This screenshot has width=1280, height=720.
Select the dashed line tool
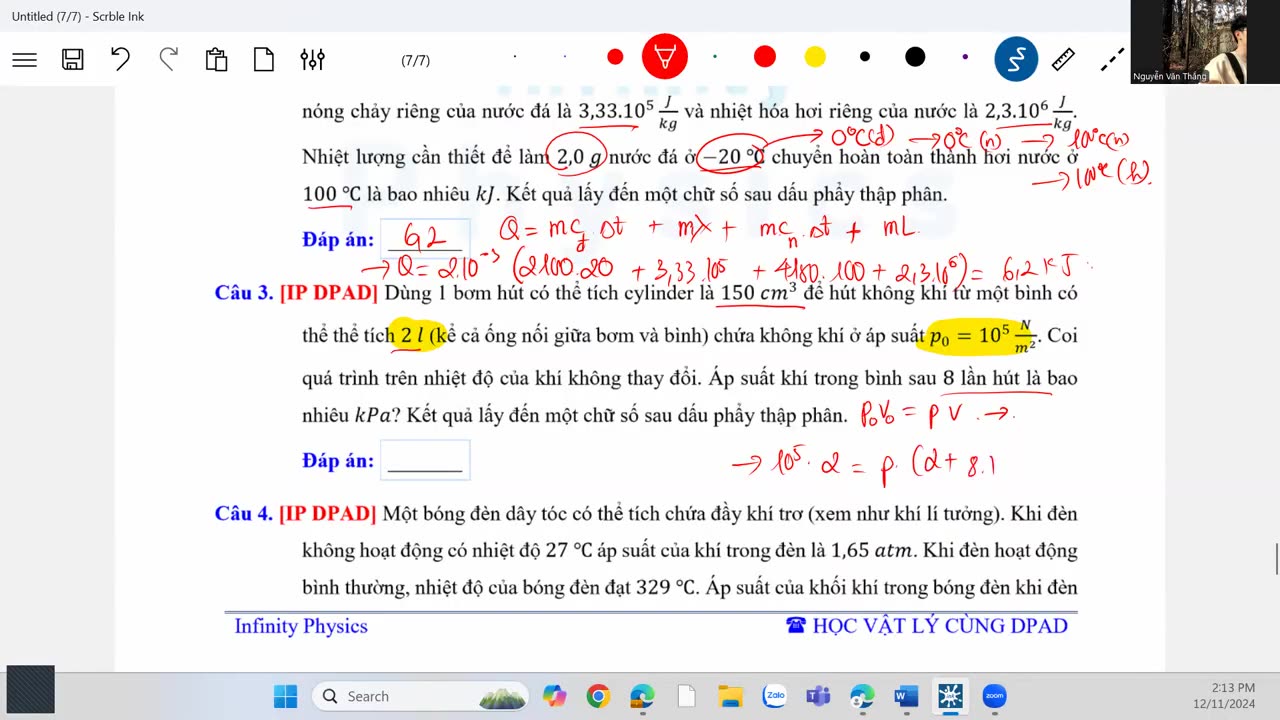click(1112, 60)
